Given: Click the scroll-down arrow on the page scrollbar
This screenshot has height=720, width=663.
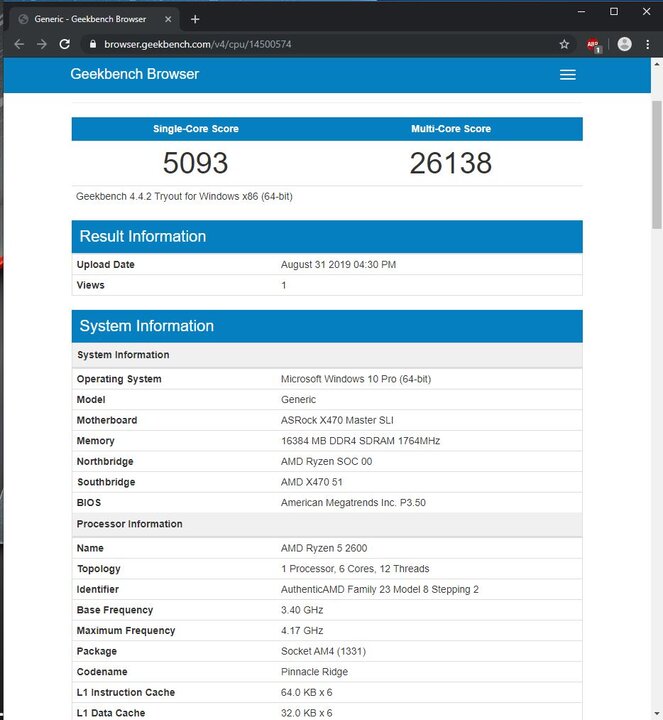Looking at the screenshot, I should [657, 714].
